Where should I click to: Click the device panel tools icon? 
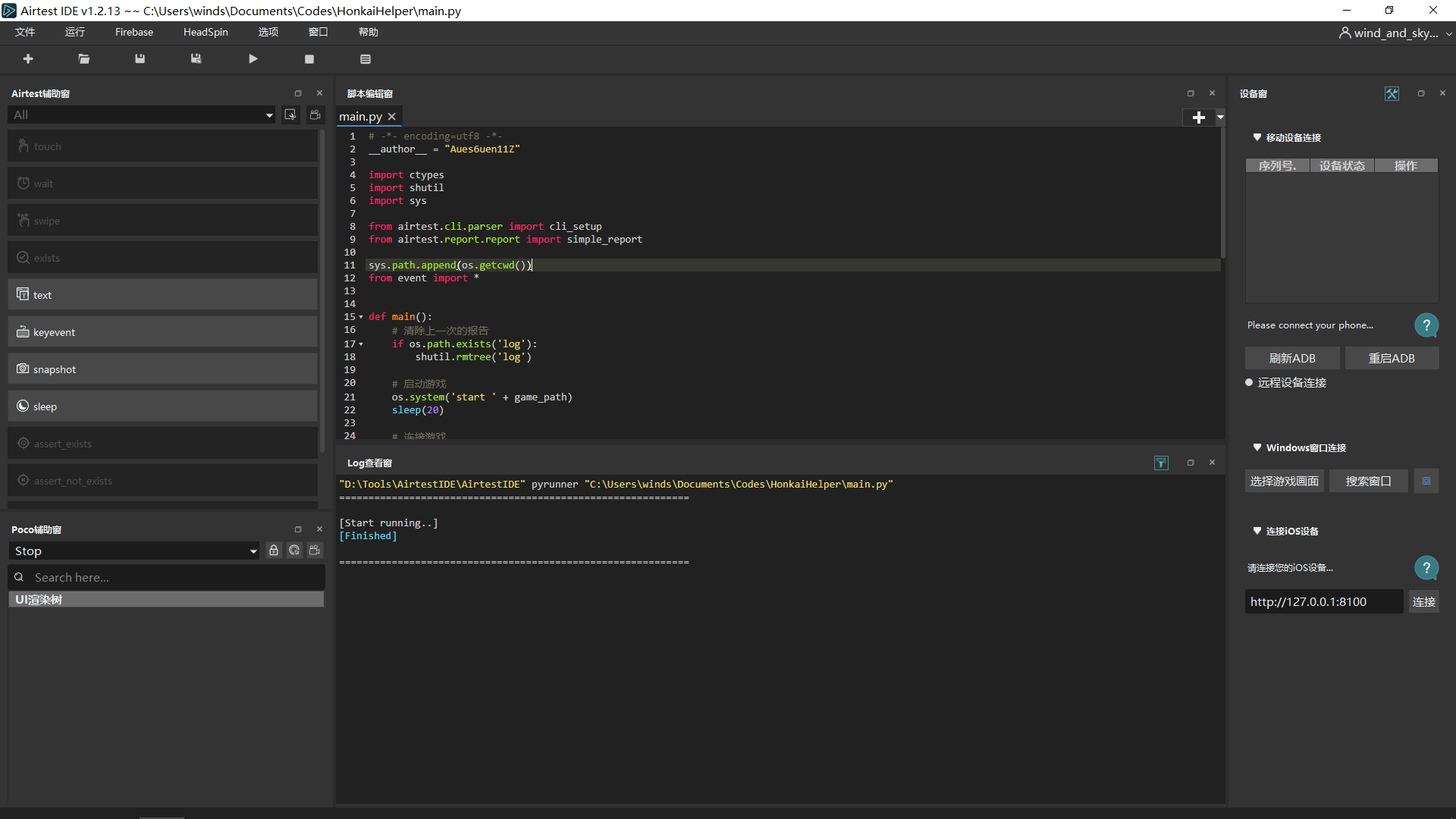coord(1392,93)
